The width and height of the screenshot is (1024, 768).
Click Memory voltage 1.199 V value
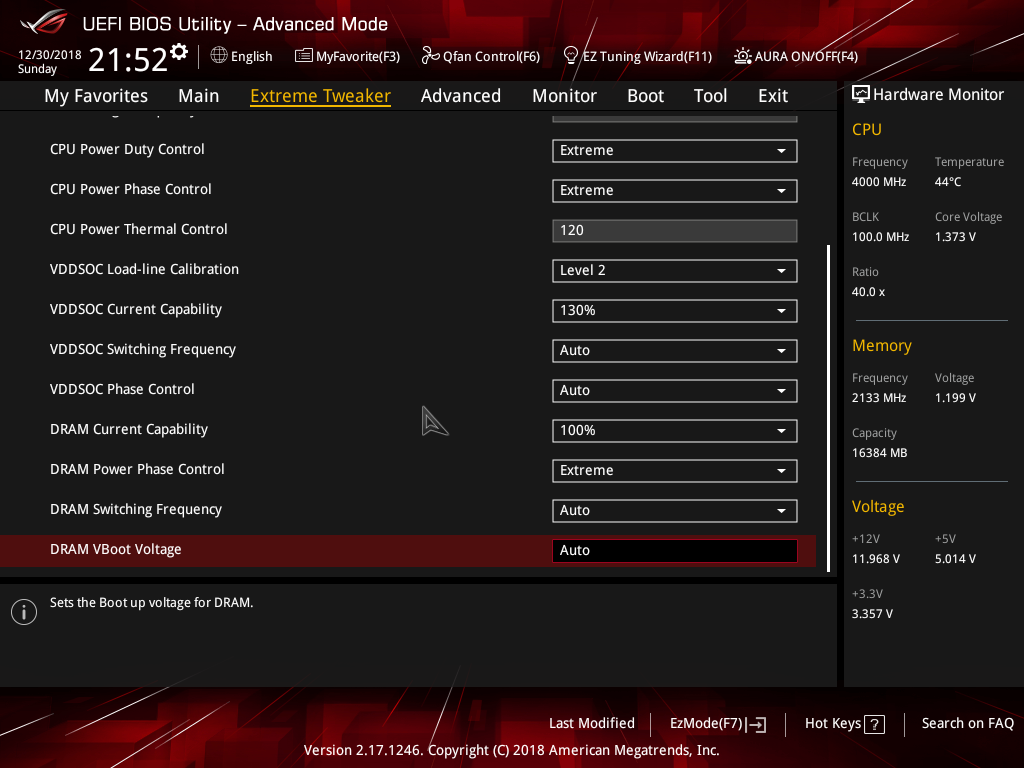(x=955, y=398)
